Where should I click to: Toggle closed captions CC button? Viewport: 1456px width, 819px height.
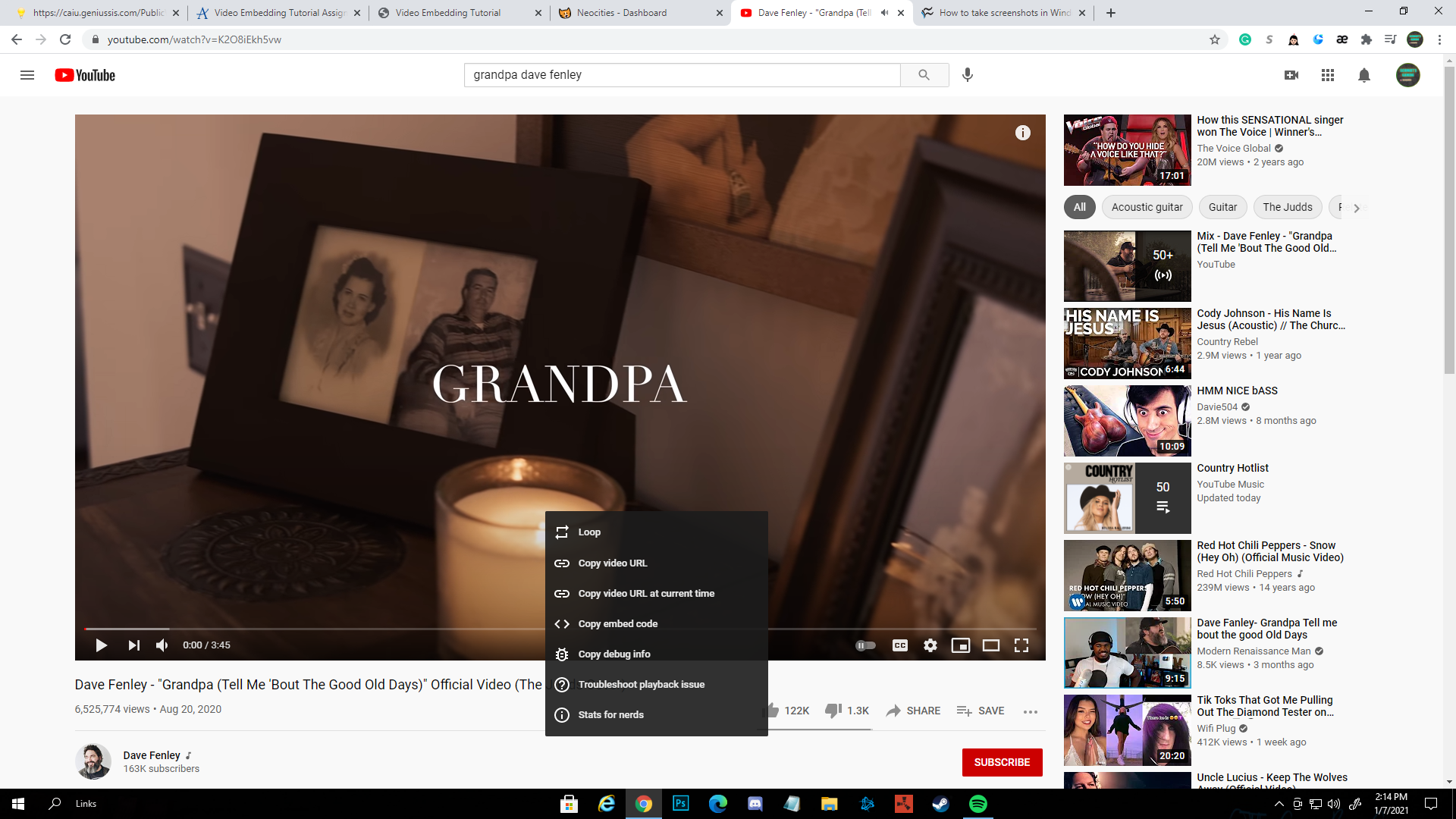(900, 645)
